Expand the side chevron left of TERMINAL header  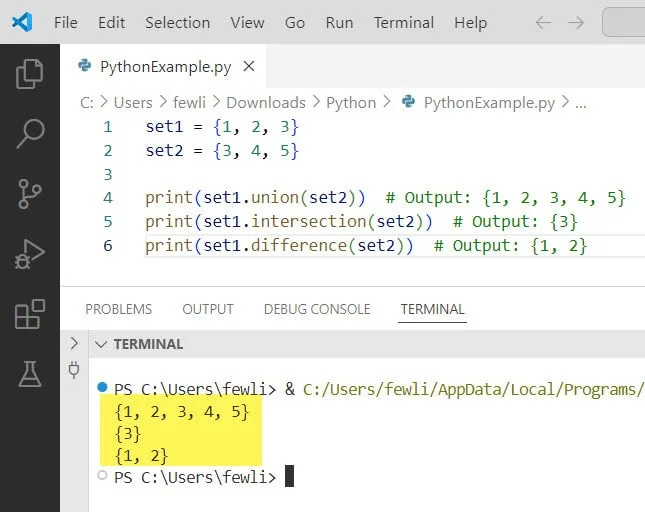74,343
